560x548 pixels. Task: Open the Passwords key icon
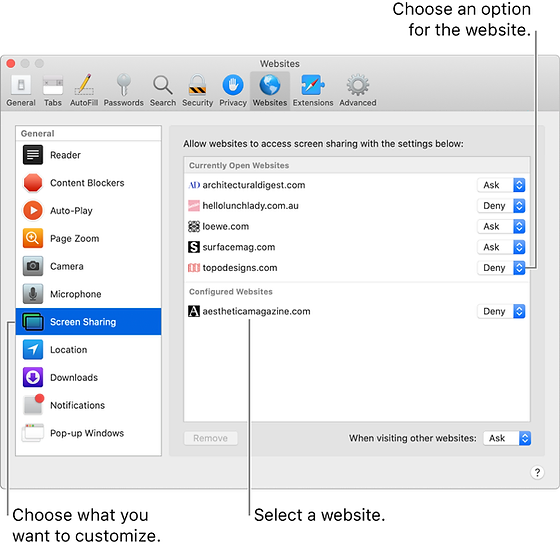click(124, 85)
